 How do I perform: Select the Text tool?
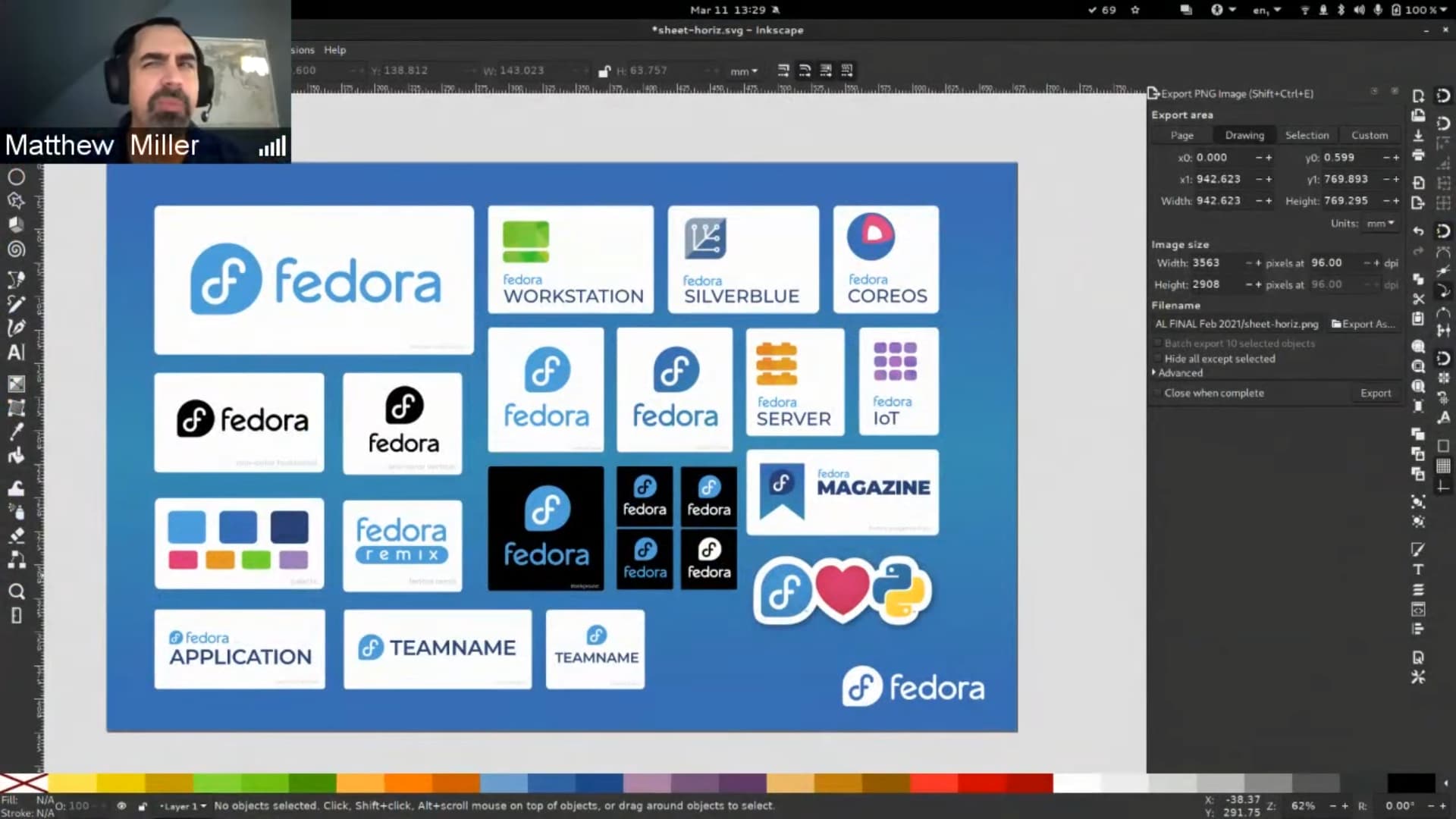(x=16, y=352)
